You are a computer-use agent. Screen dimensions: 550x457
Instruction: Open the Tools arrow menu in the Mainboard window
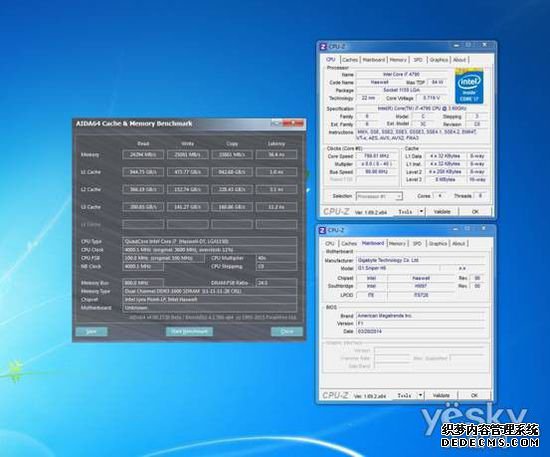[x=421, y=395]
